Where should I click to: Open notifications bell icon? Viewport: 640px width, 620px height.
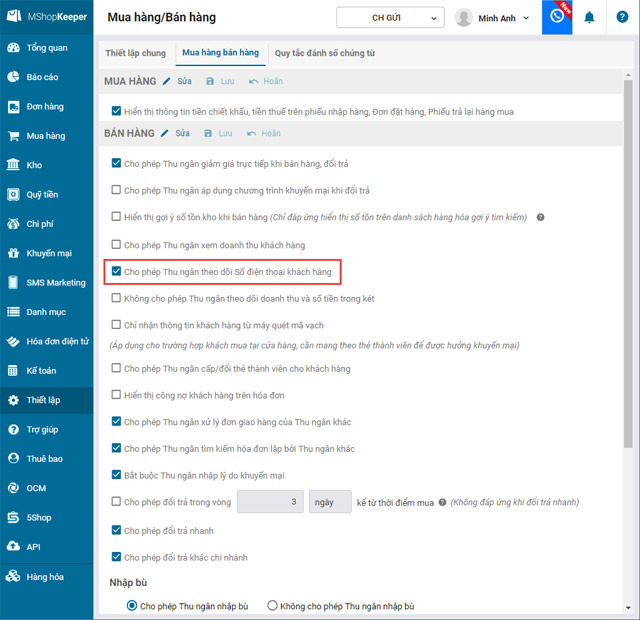589,18
